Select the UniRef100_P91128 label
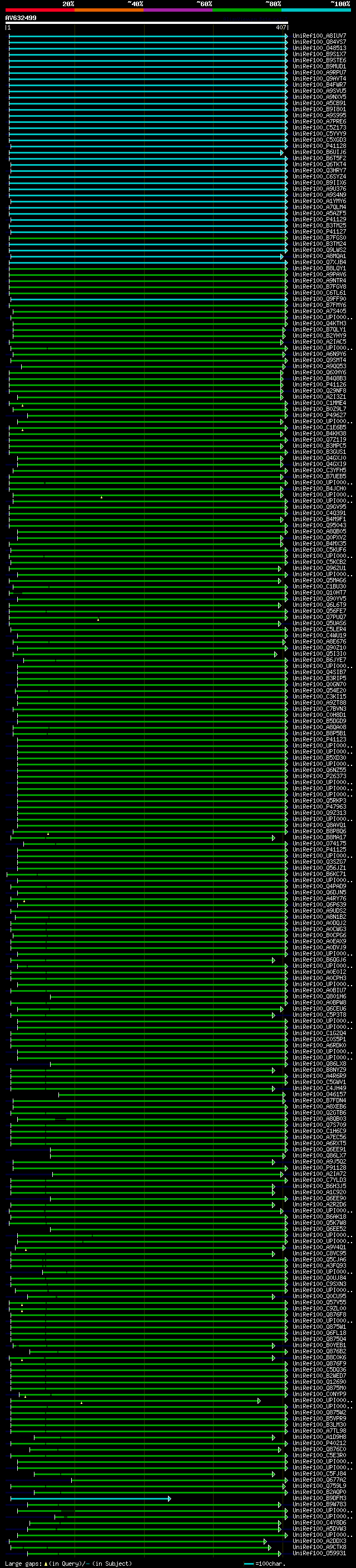 pos(319,1168)
